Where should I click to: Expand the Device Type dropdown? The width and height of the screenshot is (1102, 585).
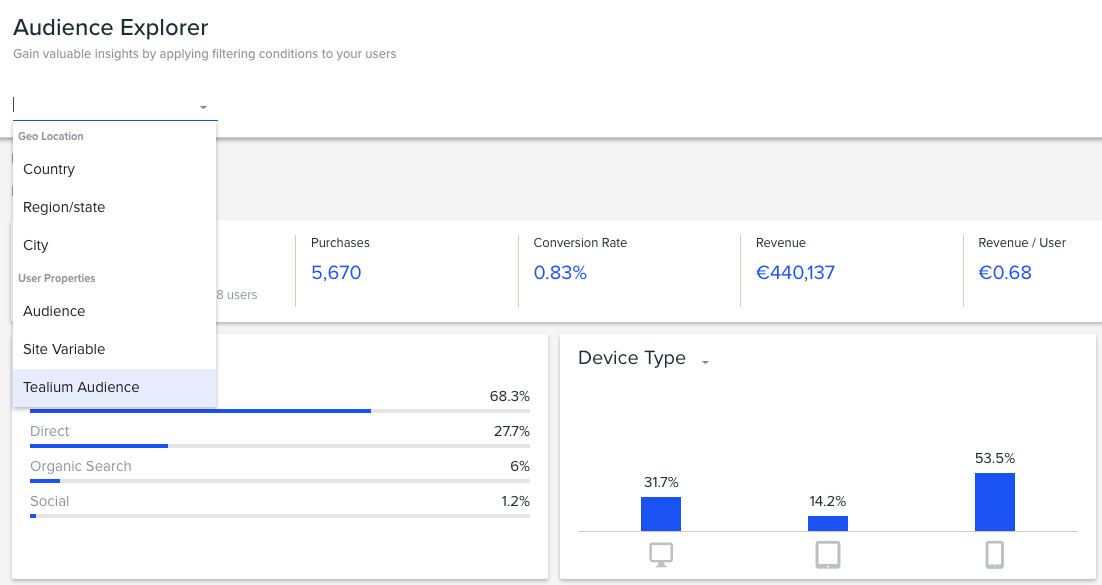(x=705, y=362)
